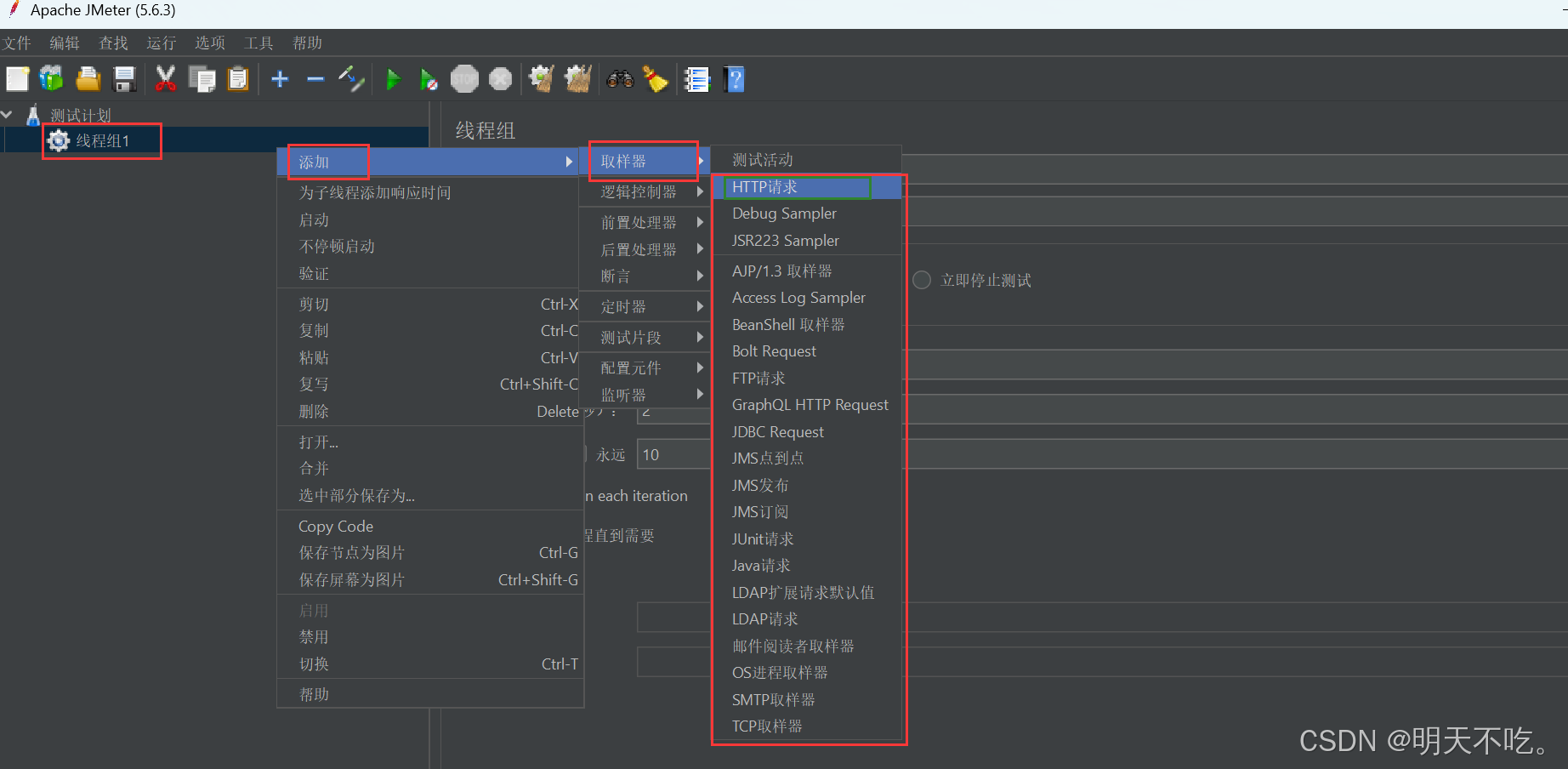Click 保存节点为图片 context item

coord(430,553)
